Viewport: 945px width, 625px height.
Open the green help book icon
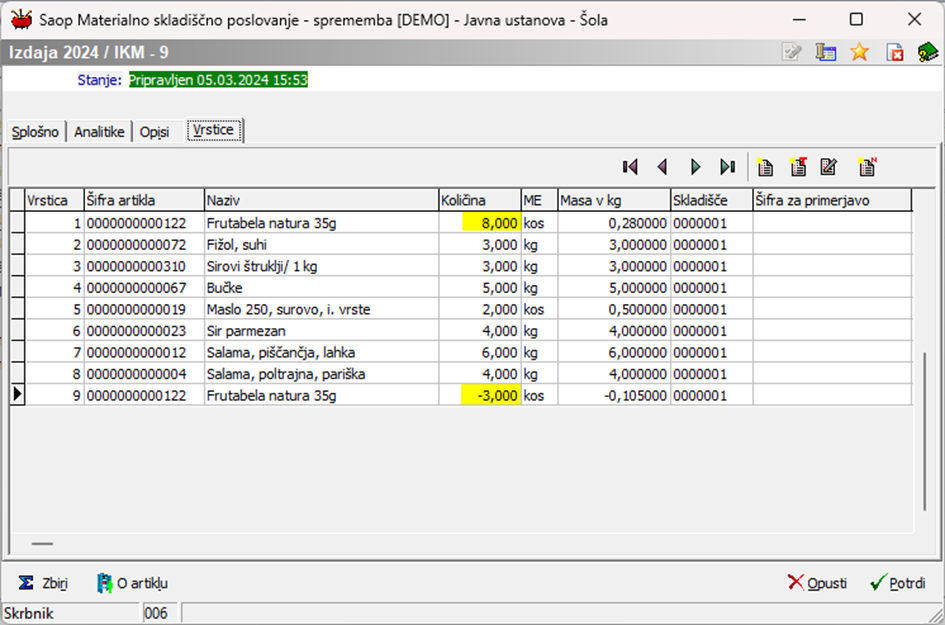click(928, 52)
